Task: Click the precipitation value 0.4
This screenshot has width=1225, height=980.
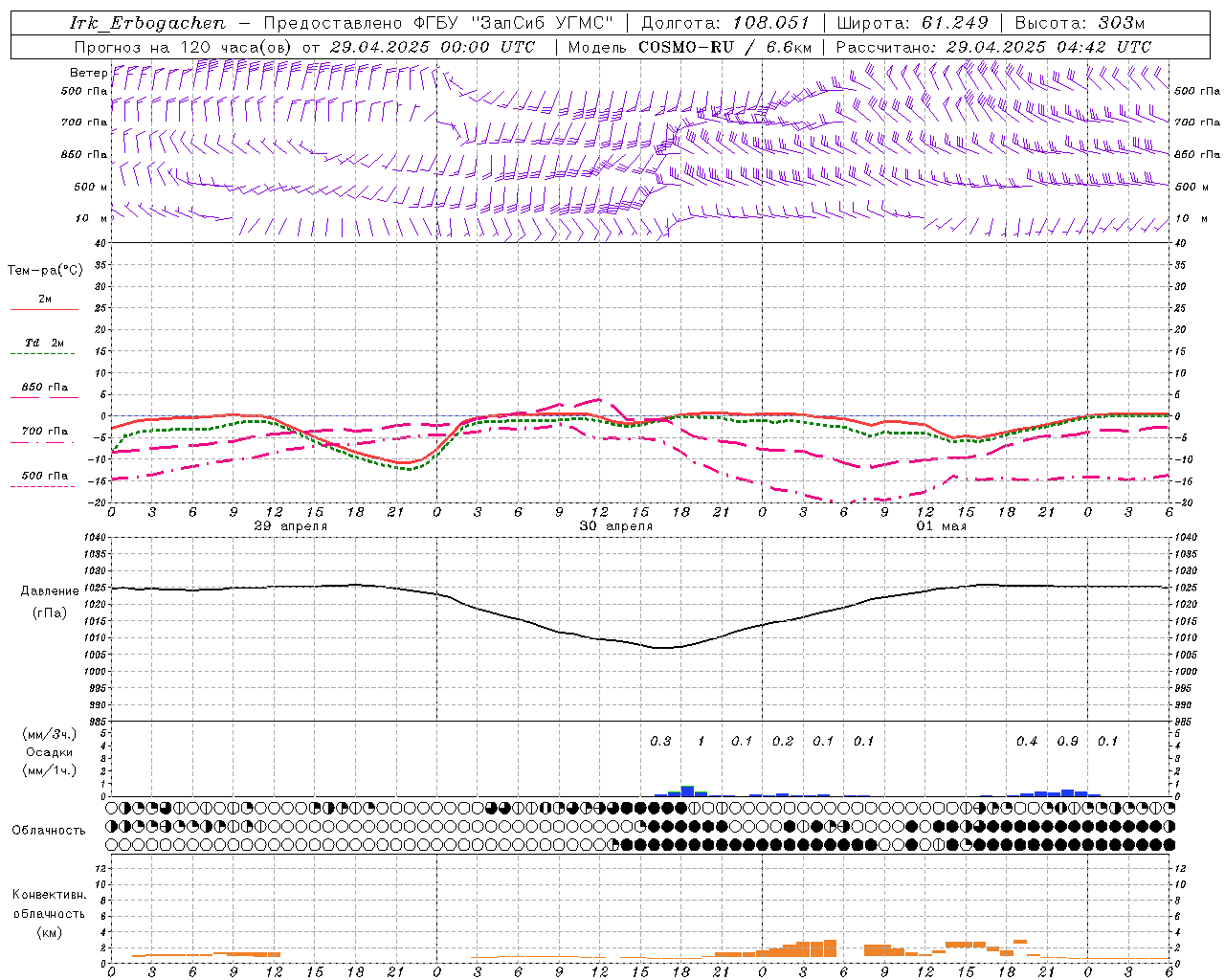Action: pyautogui.click(x=1027, y=741)
